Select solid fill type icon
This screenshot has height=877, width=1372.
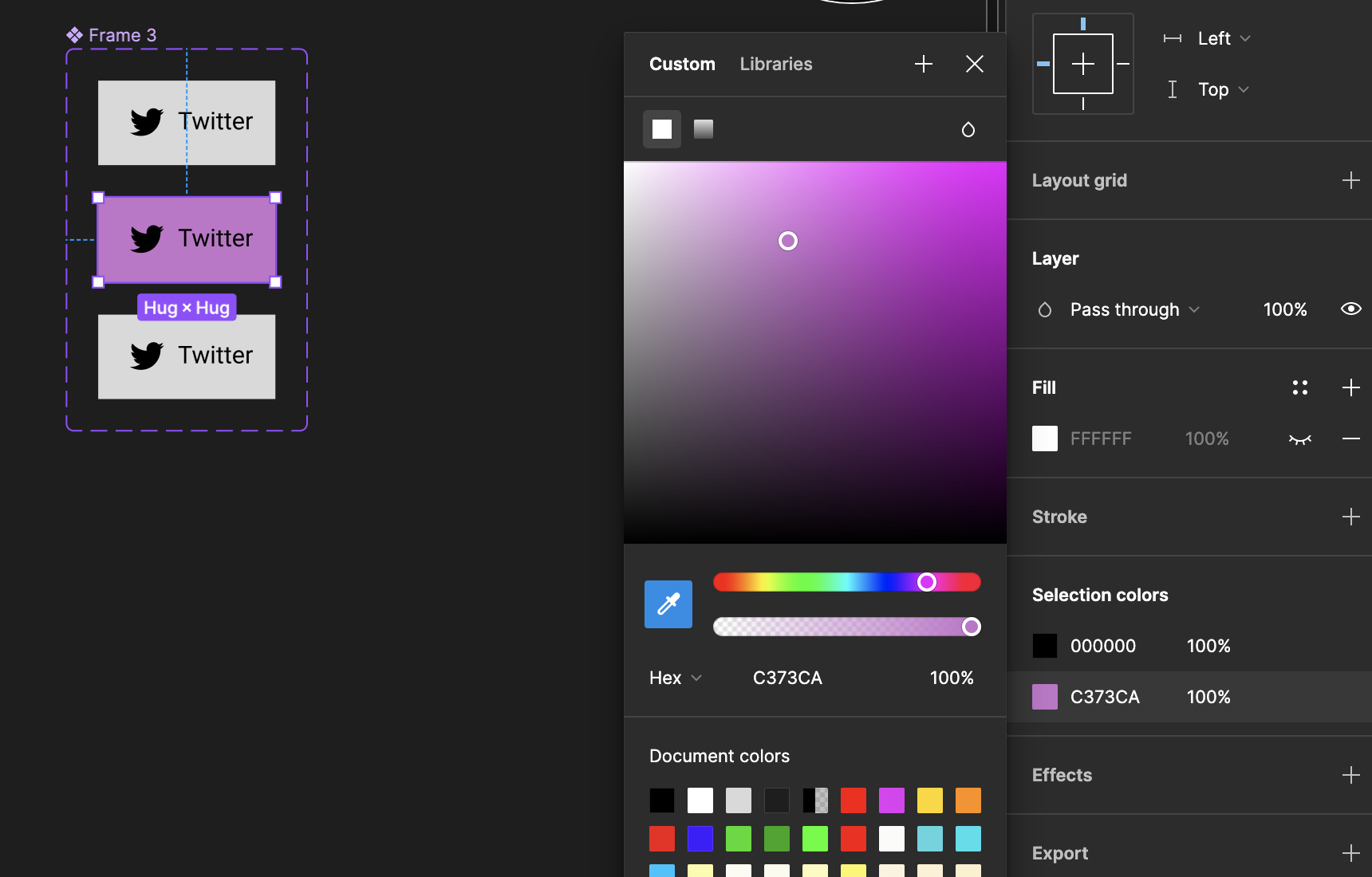coord(662,129)
